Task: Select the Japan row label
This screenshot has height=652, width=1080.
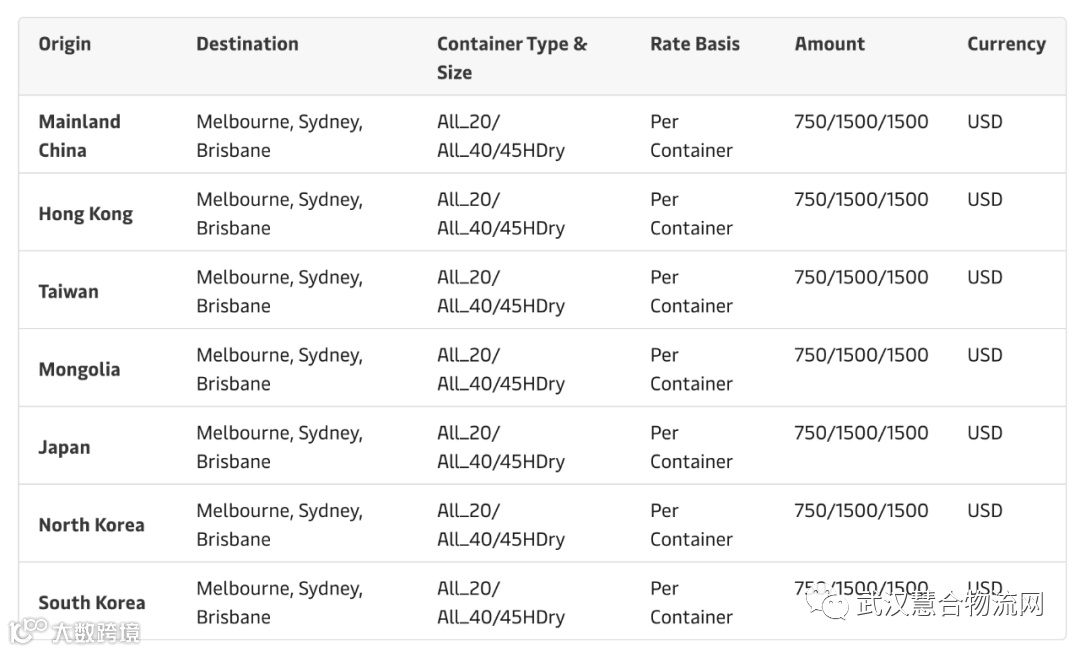Action: (x=64, y=448)
